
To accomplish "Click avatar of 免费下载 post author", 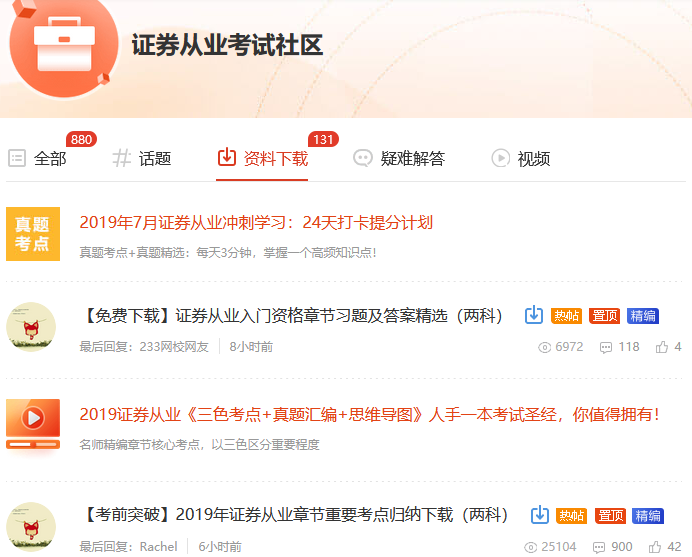I will [31, 327].
